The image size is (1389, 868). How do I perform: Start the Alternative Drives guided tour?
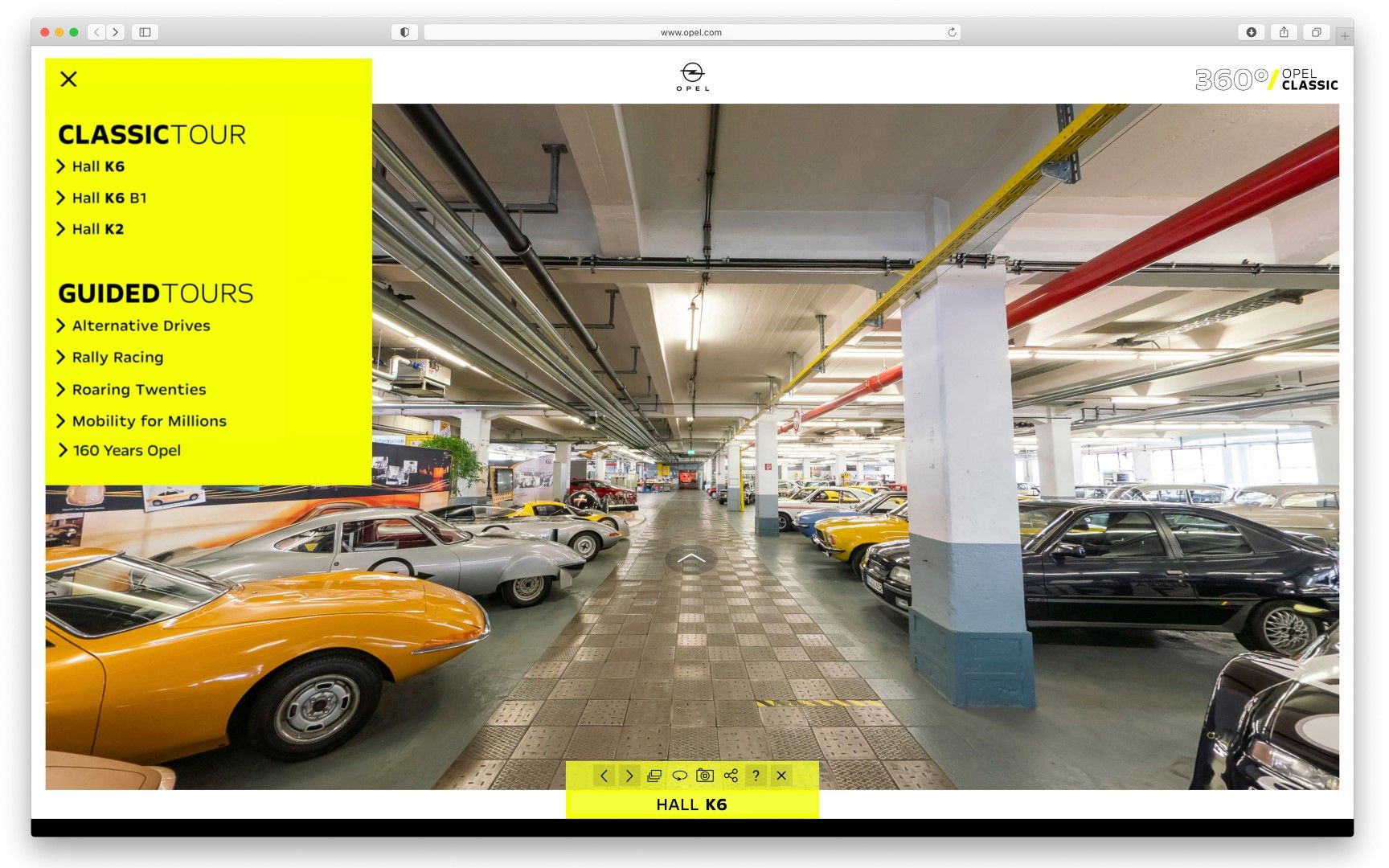click(x=141, y=325)
